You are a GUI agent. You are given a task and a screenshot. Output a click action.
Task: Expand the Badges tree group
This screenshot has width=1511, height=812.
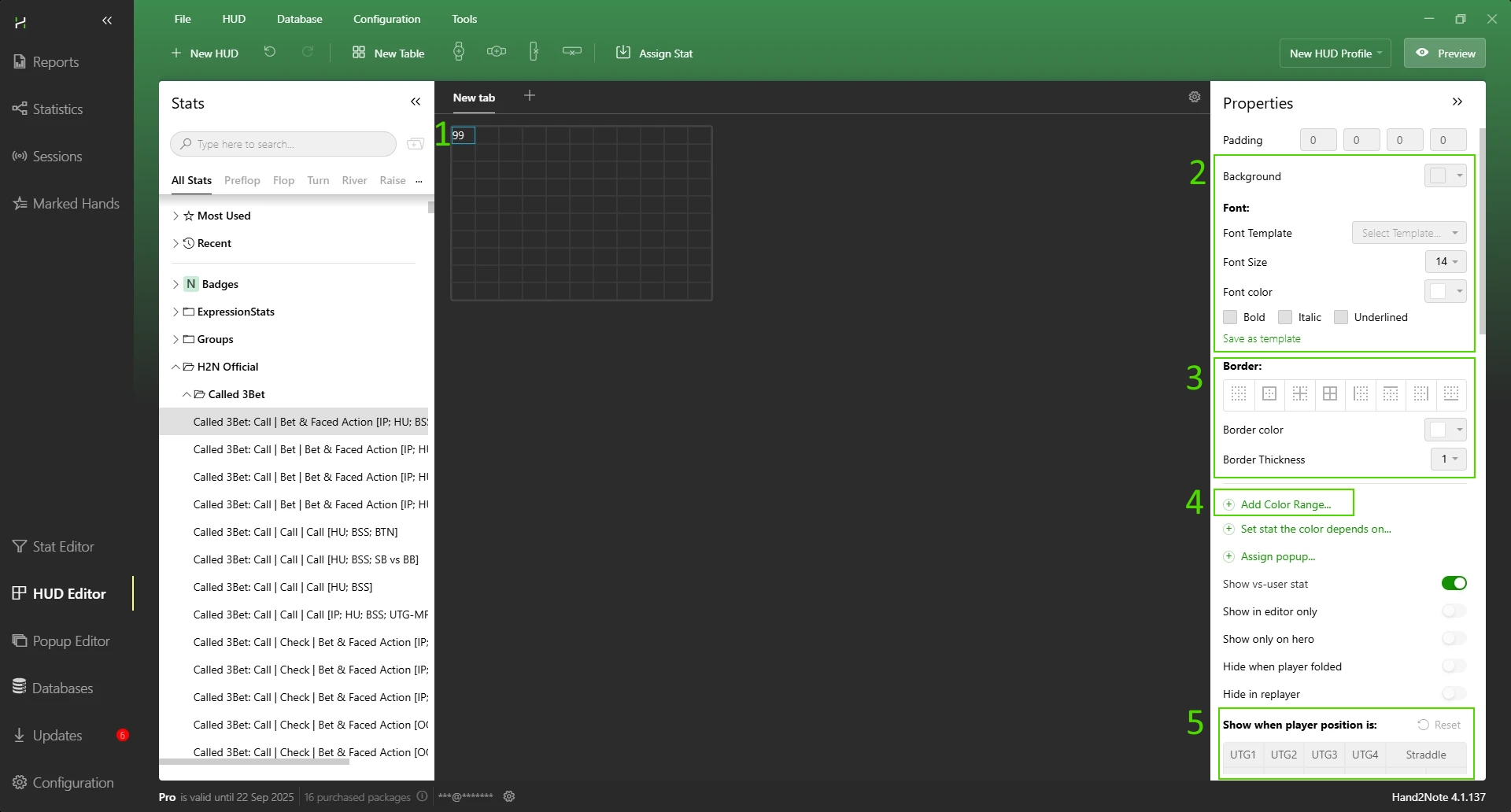175,284
